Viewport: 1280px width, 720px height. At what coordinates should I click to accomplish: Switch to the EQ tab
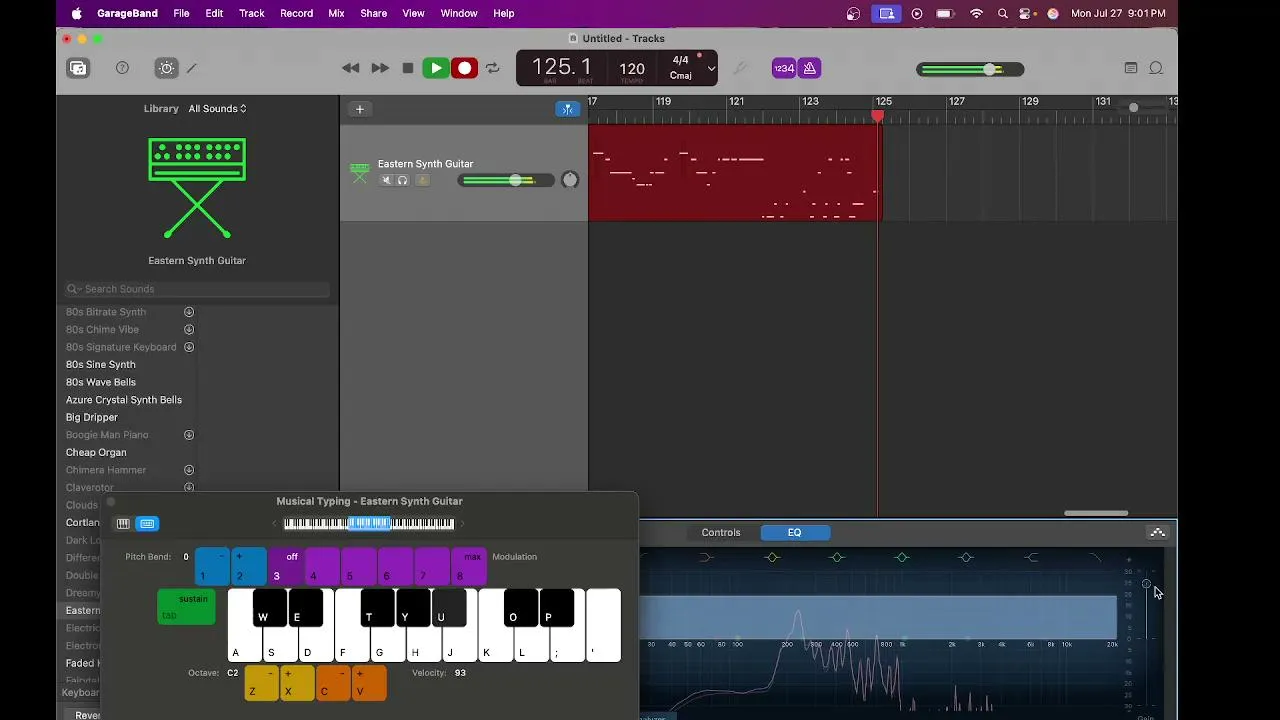pos(794,532)
